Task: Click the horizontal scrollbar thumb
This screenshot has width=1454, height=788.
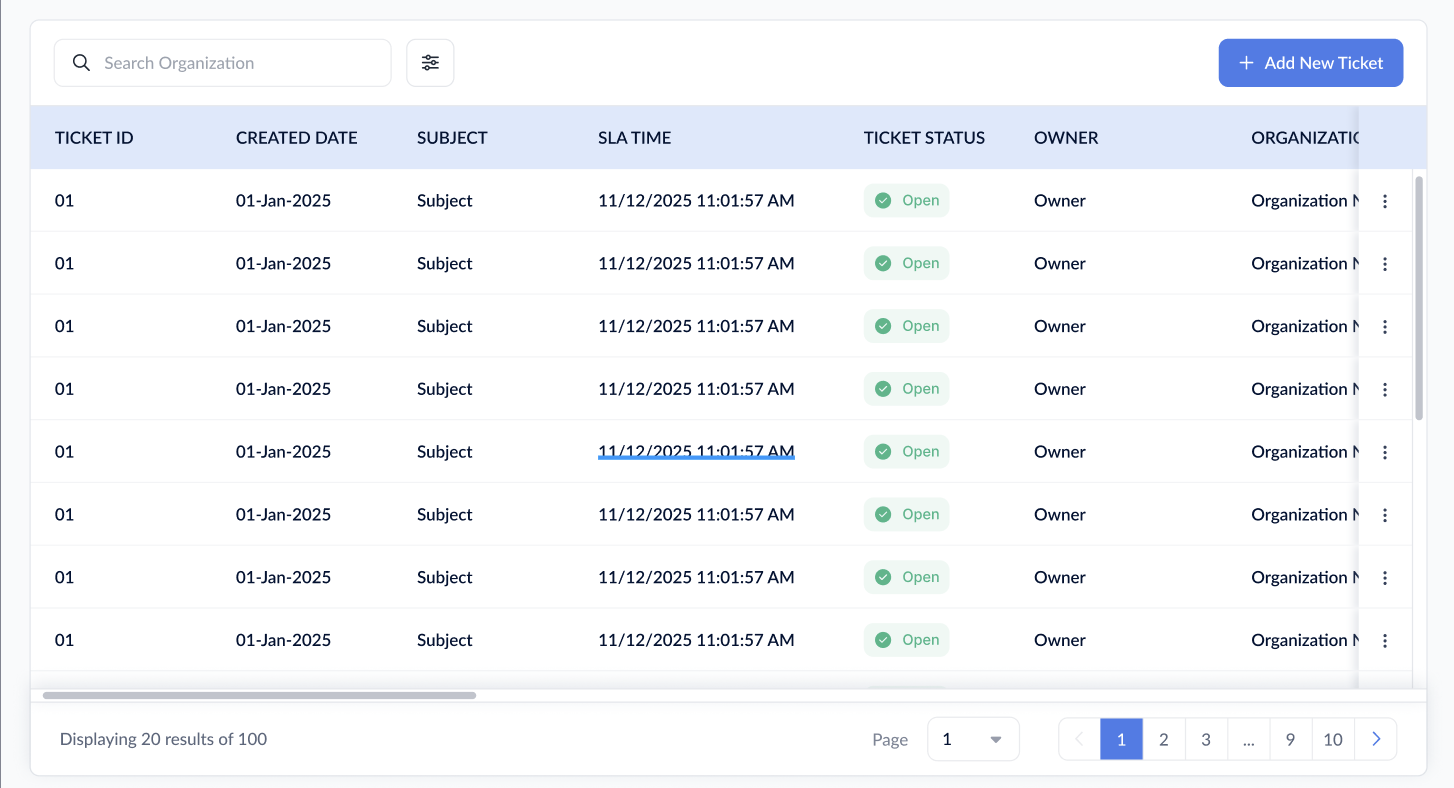Action: (x=259, y=695)
